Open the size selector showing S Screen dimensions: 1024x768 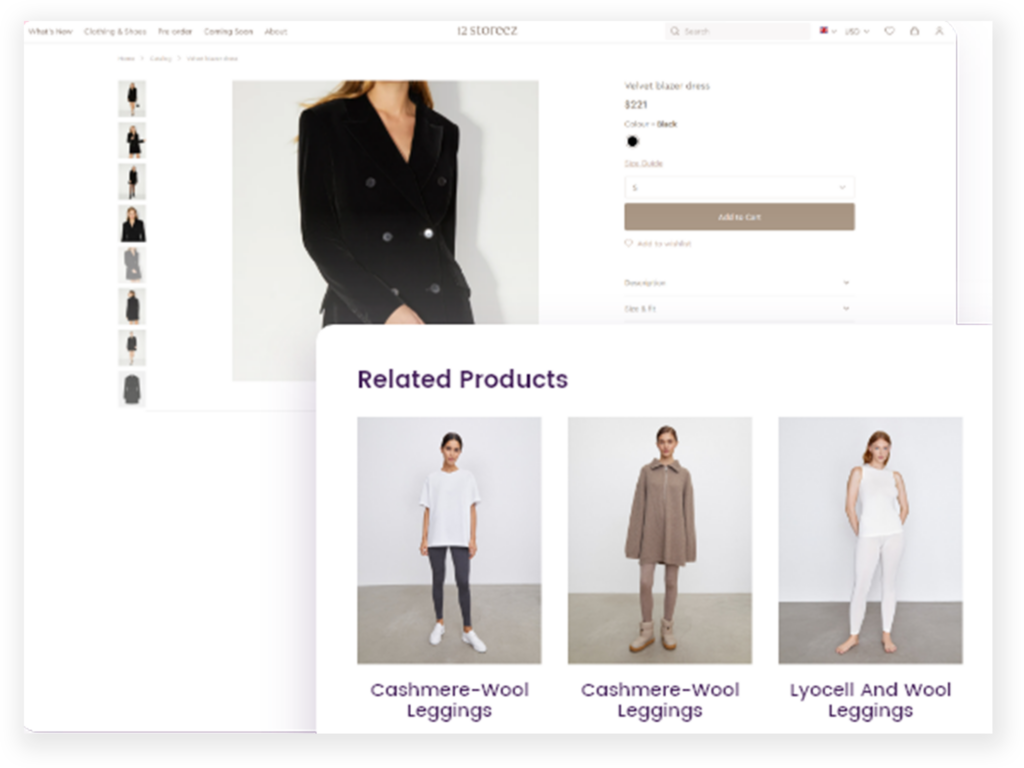point(739,187)
